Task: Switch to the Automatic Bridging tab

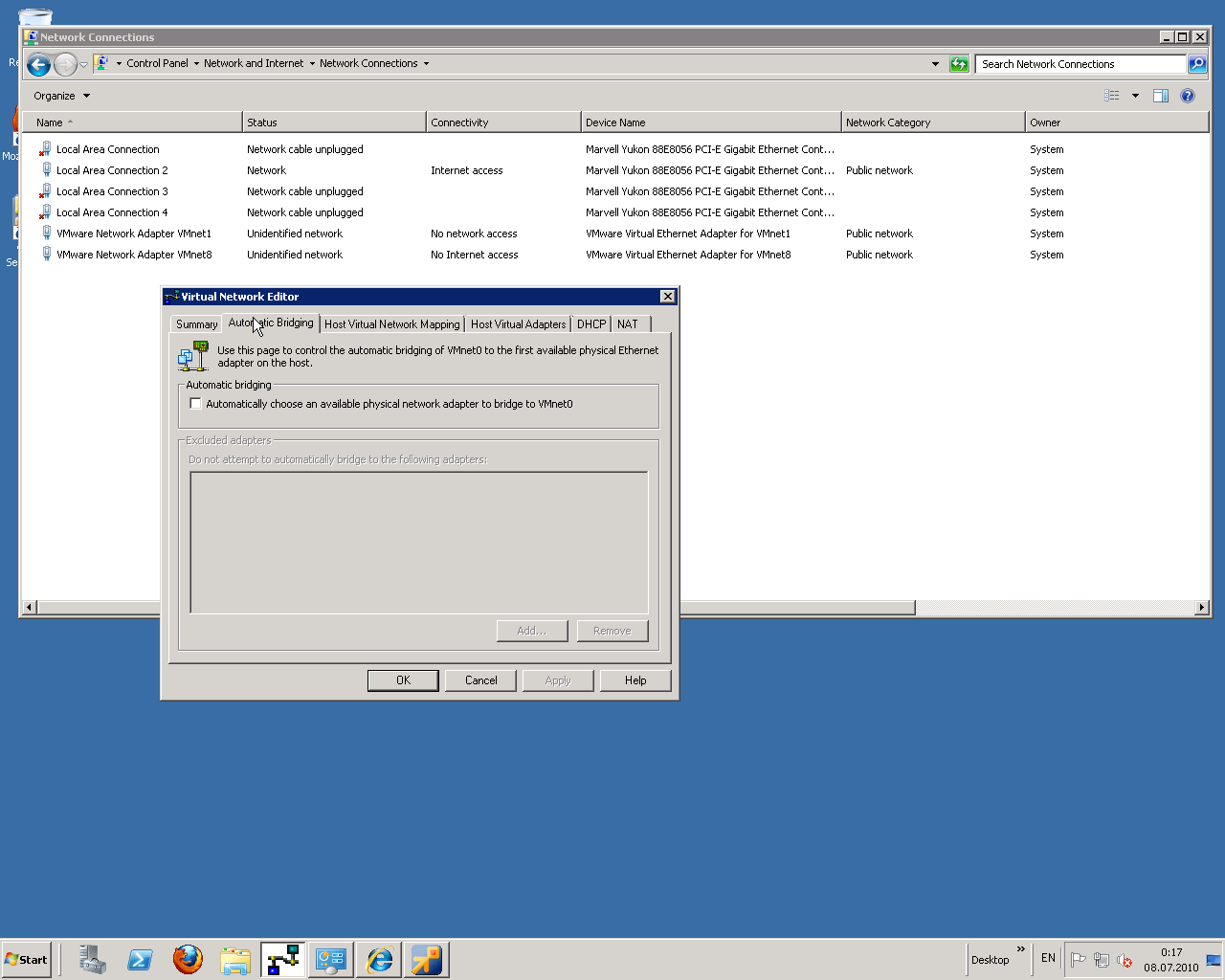Action: point(271,323)
